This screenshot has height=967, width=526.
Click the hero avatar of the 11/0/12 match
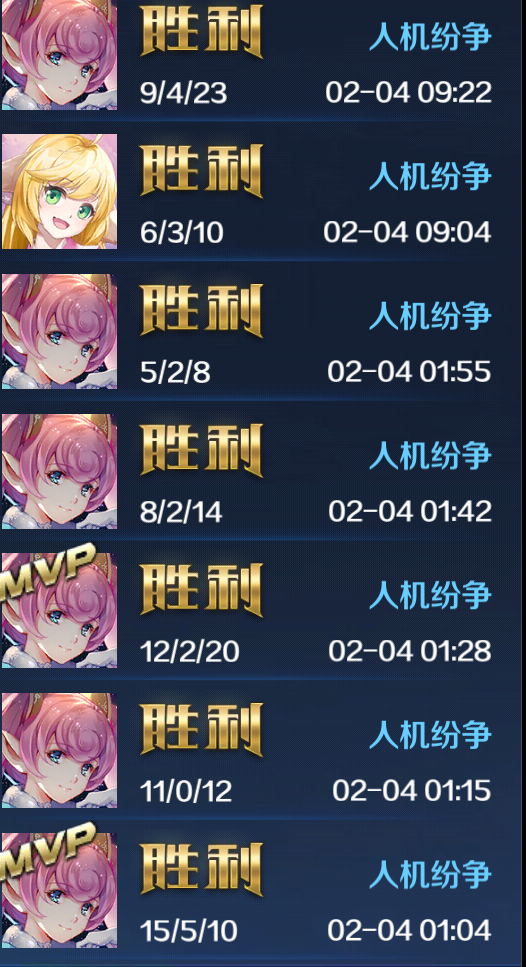tap(59, 751)
